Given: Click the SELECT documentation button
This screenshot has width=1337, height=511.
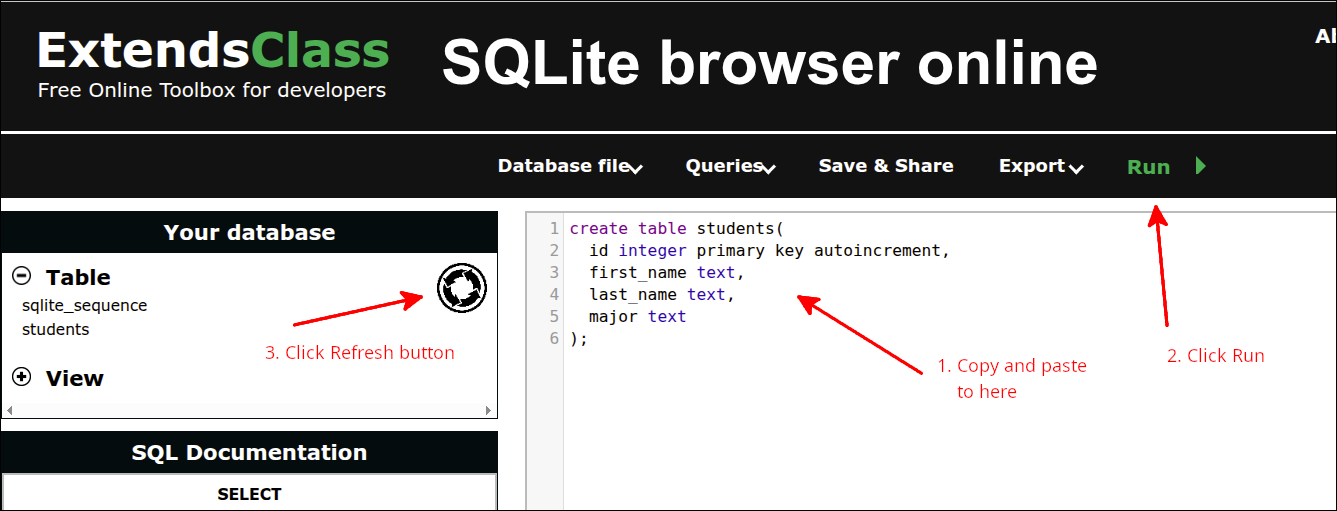Looking at the screenshot, I should (x=249, y=494).
